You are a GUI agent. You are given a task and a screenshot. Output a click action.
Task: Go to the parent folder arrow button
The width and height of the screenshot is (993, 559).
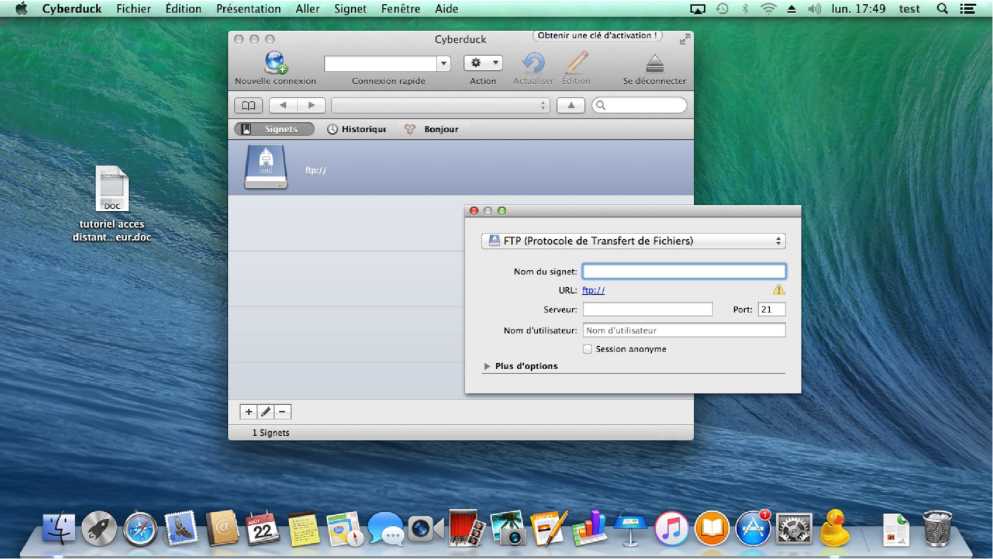coord(570,105)
